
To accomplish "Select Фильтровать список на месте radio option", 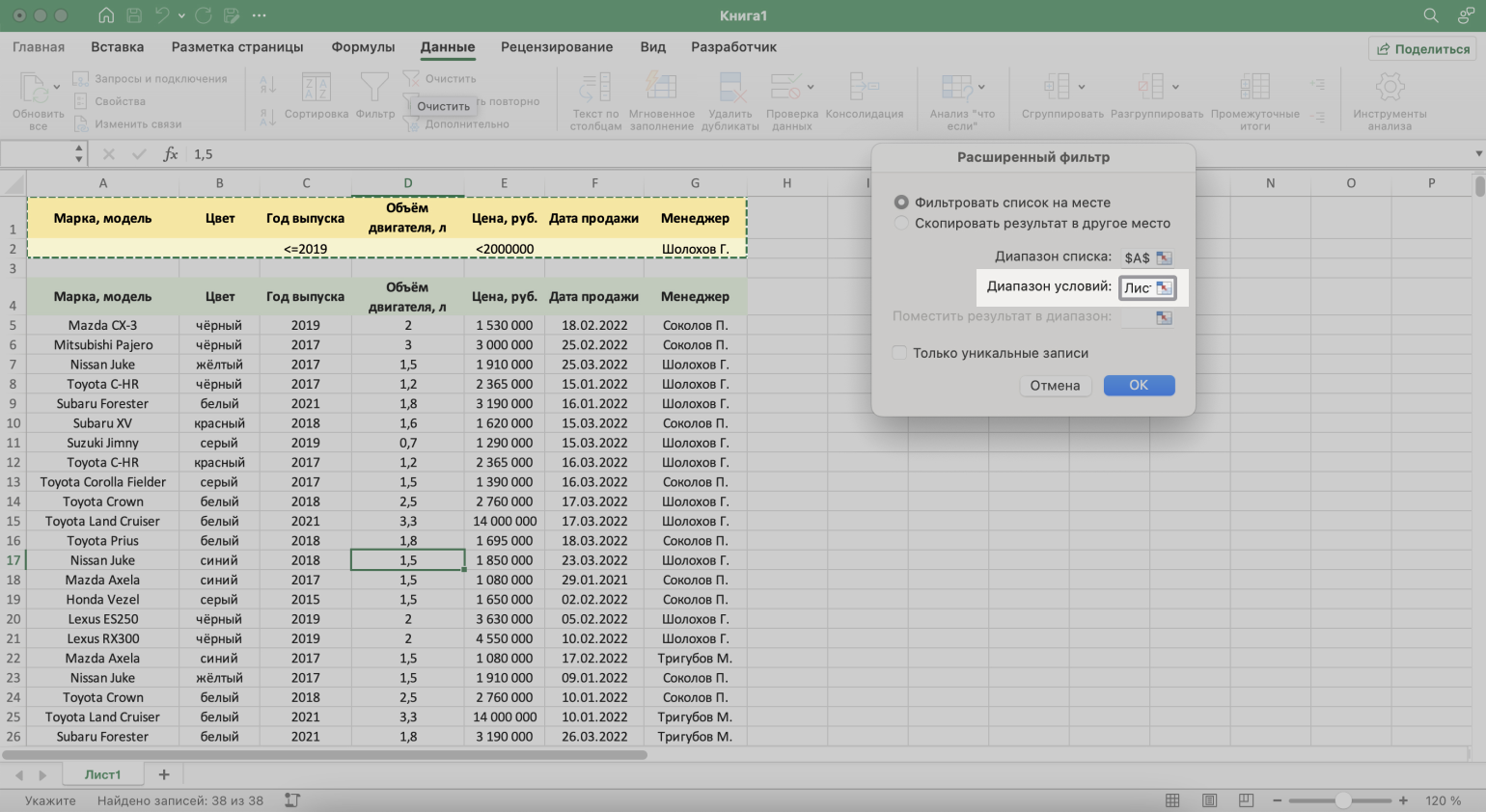I will pyautogui.click(x=901, y=203).
